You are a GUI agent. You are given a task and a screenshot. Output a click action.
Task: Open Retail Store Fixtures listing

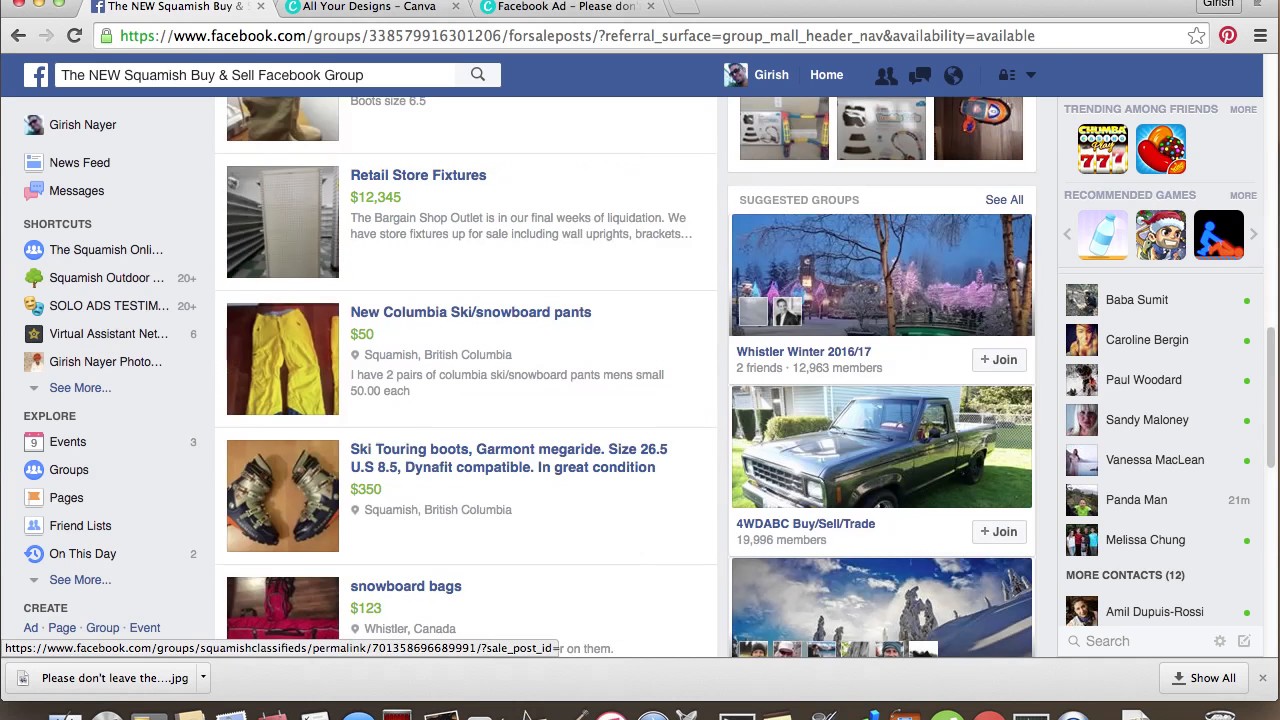(418, 175)
